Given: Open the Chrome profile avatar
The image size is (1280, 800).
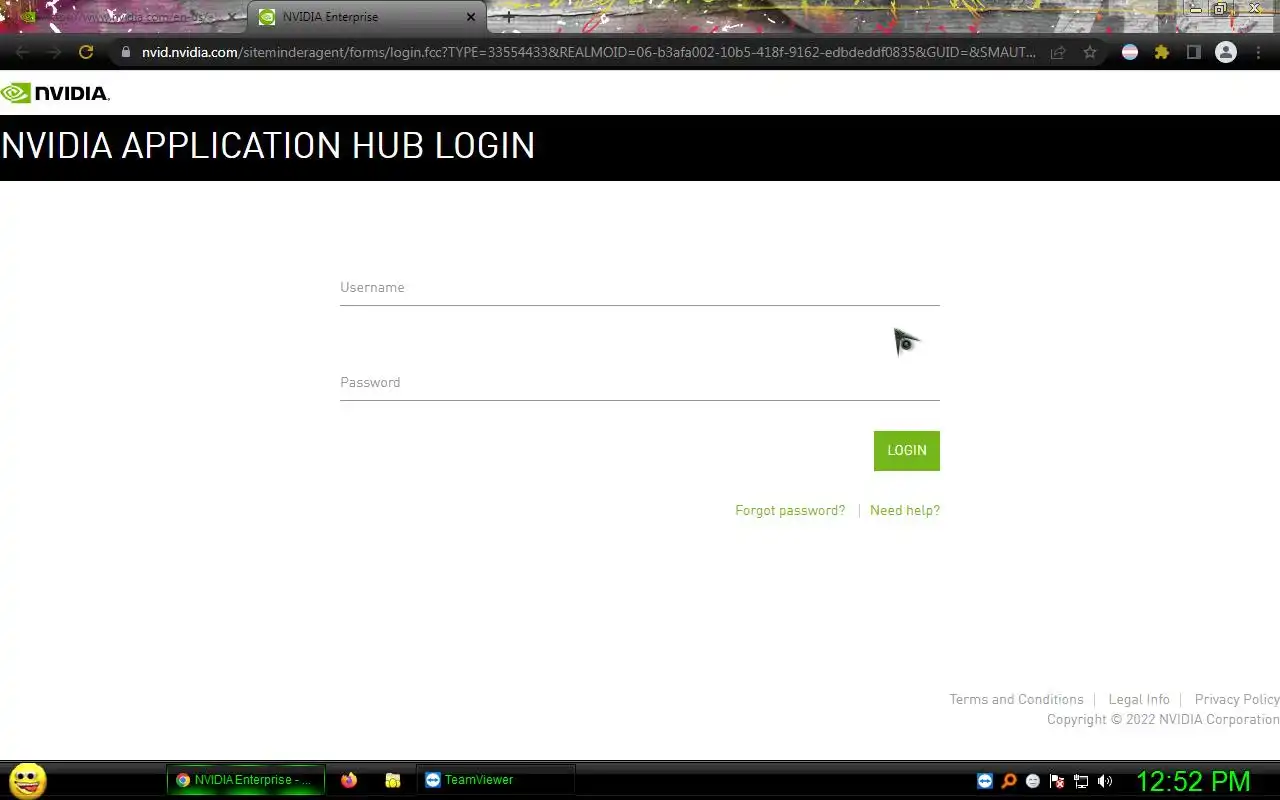Looking at the screenshot, I should [x=1226, y=52].
